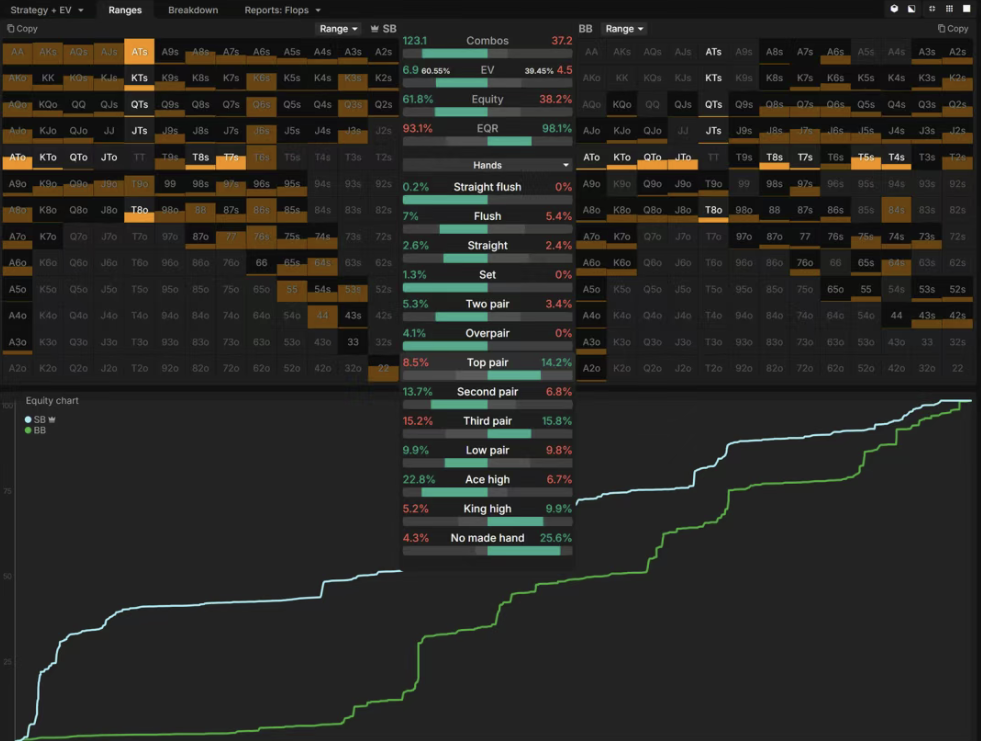The width and height of the screenshot is (981, 741).
Task: Select the 84s cell in BB grid
Action: pyautogui.click(x=897, y=210)
